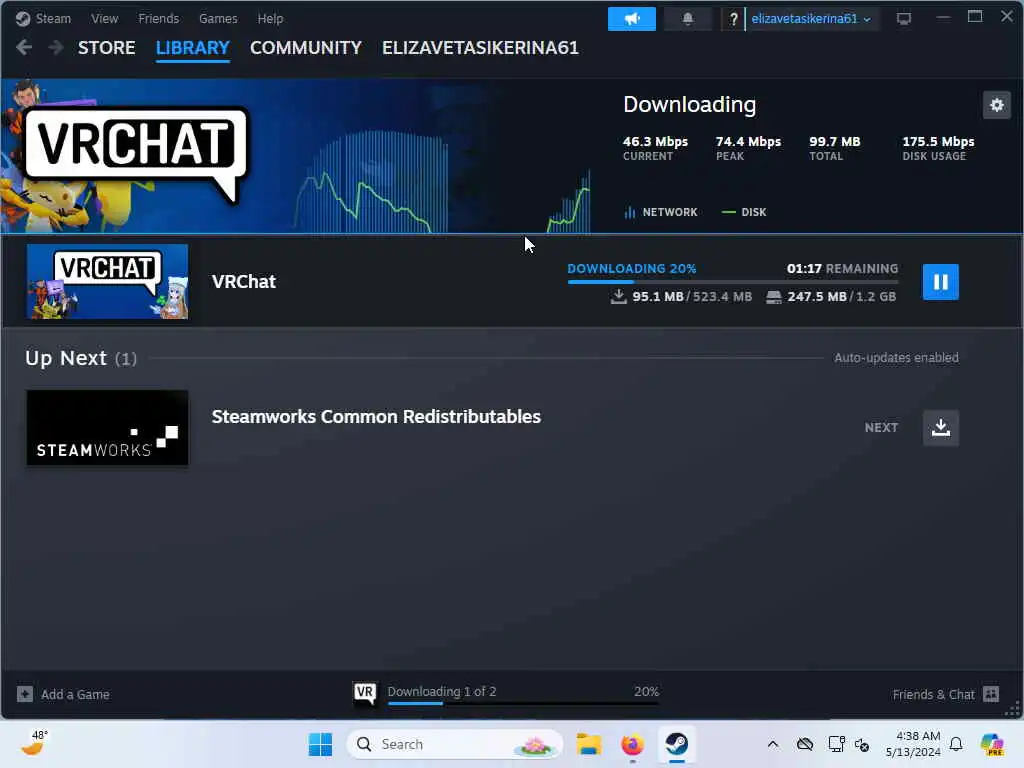Open the Friends & Chat grid icon
Image resolution: width=1024 pixels, height=768 pixels.
991,694
